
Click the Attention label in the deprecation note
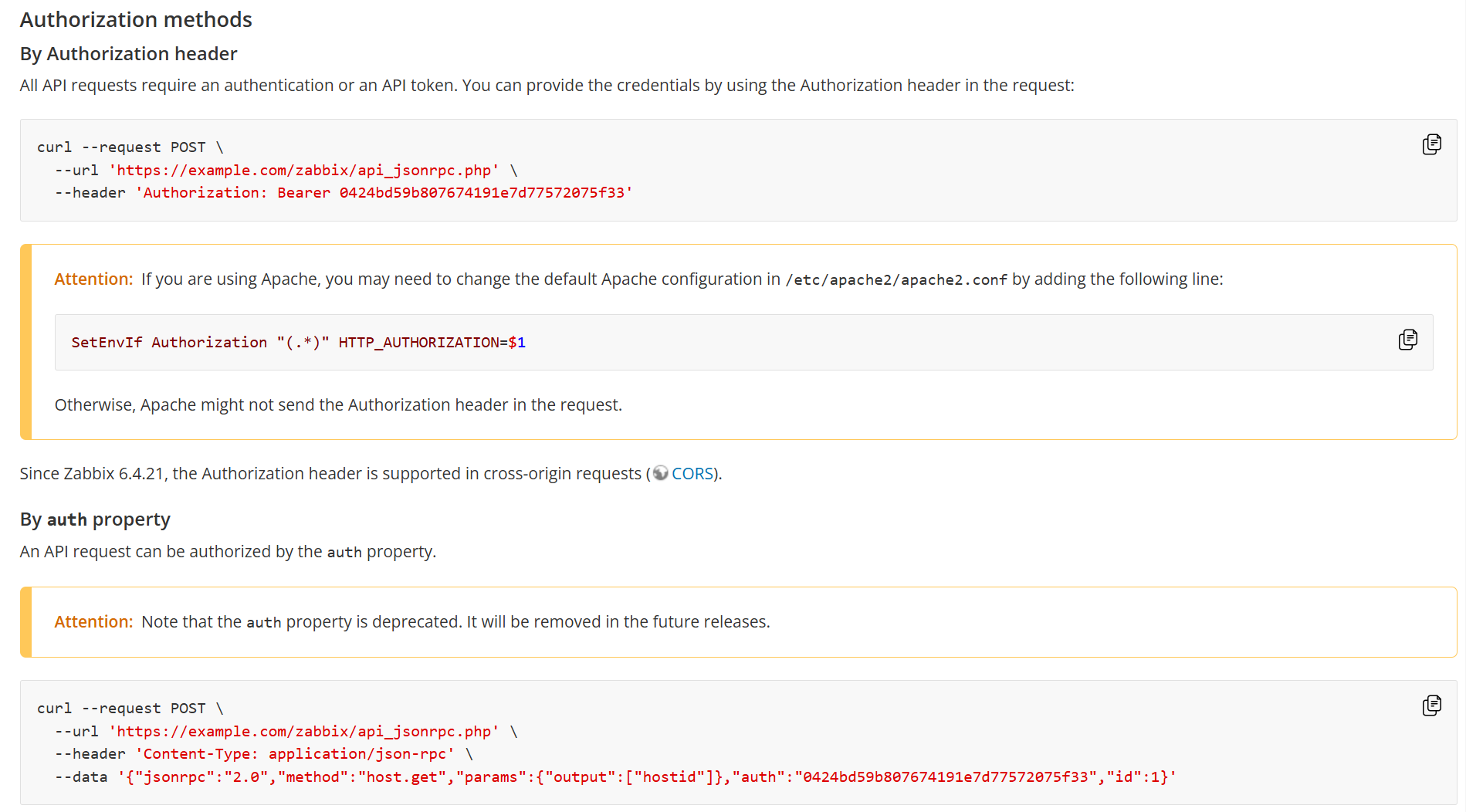(x=93, y=622)
